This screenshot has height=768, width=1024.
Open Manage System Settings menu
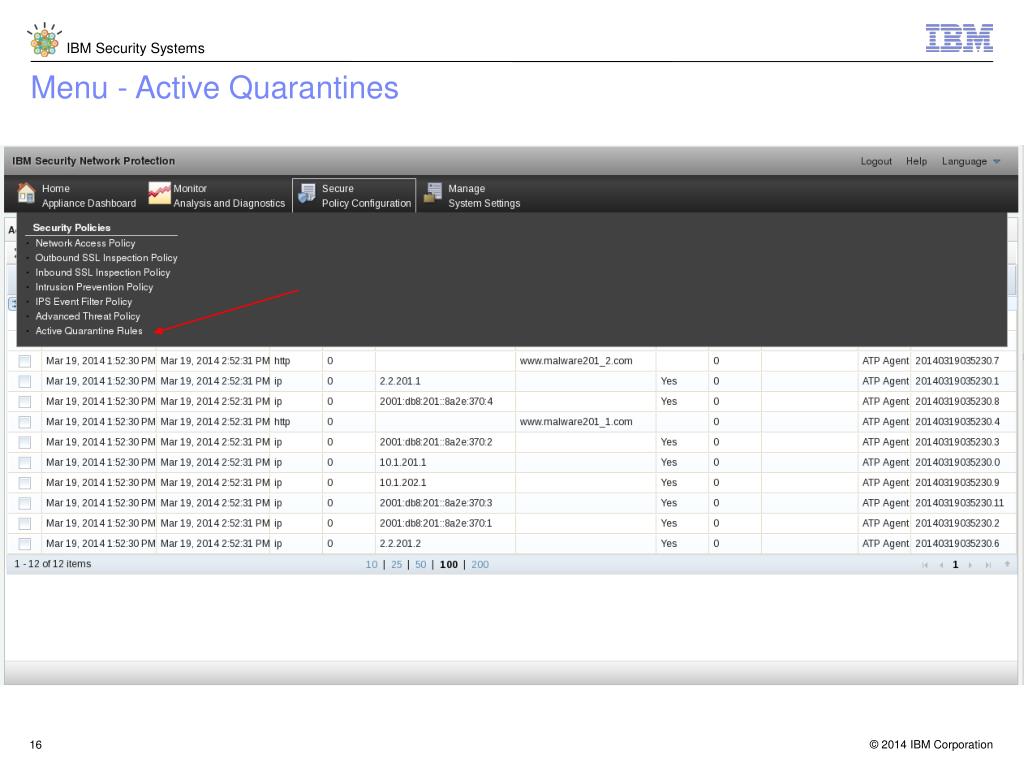[x=473, y=195]
